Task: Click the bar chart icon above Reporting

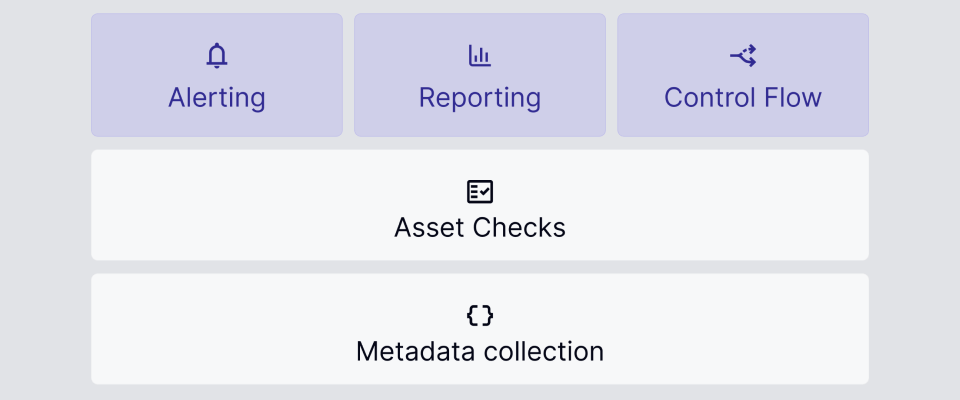Action: (480, 56)
